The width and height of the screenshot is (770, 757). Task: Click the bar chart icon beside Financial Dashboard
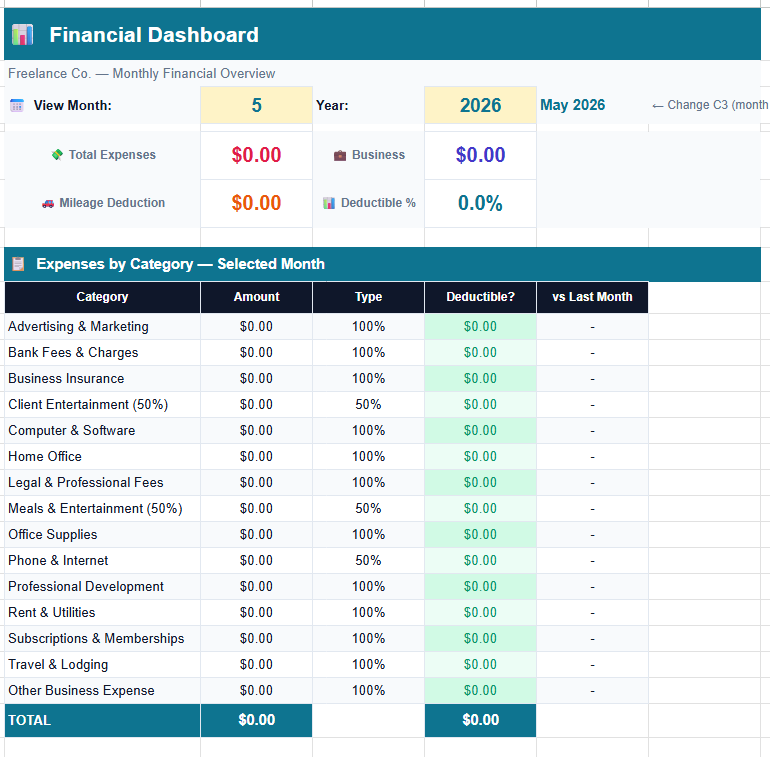(23, 35)
